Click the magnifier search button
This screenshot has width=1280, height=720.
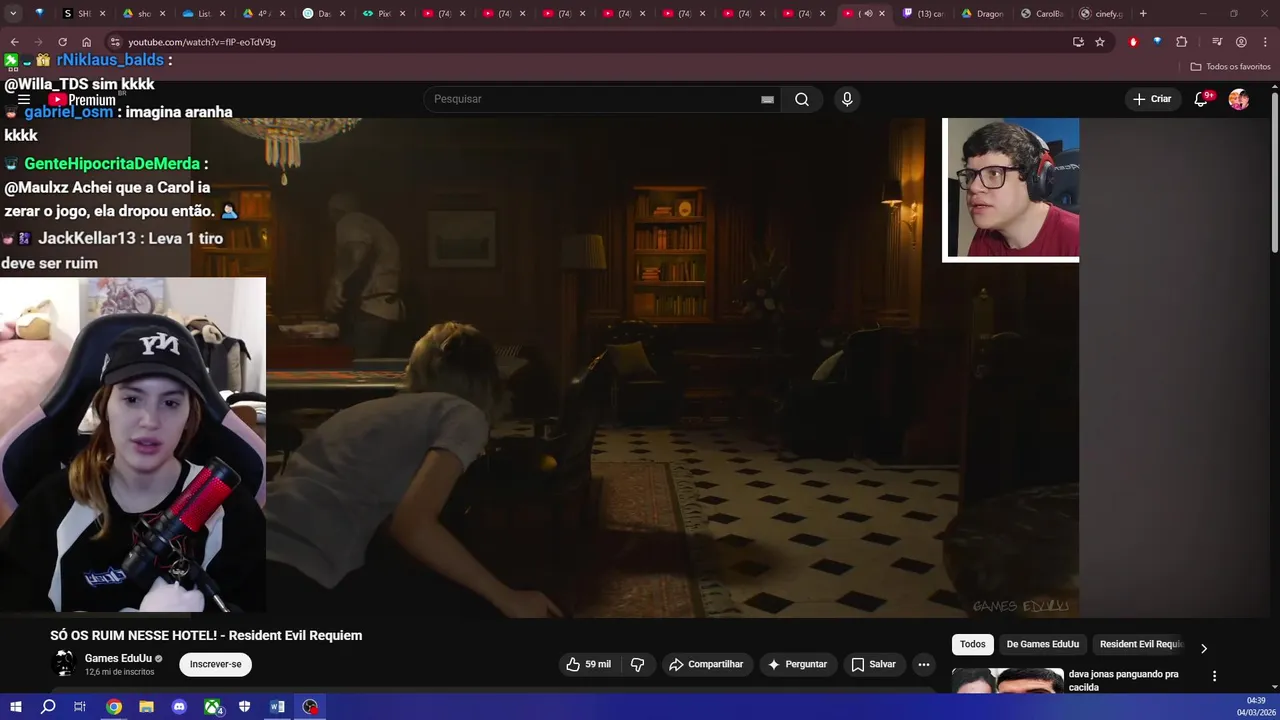pos(802,99)
